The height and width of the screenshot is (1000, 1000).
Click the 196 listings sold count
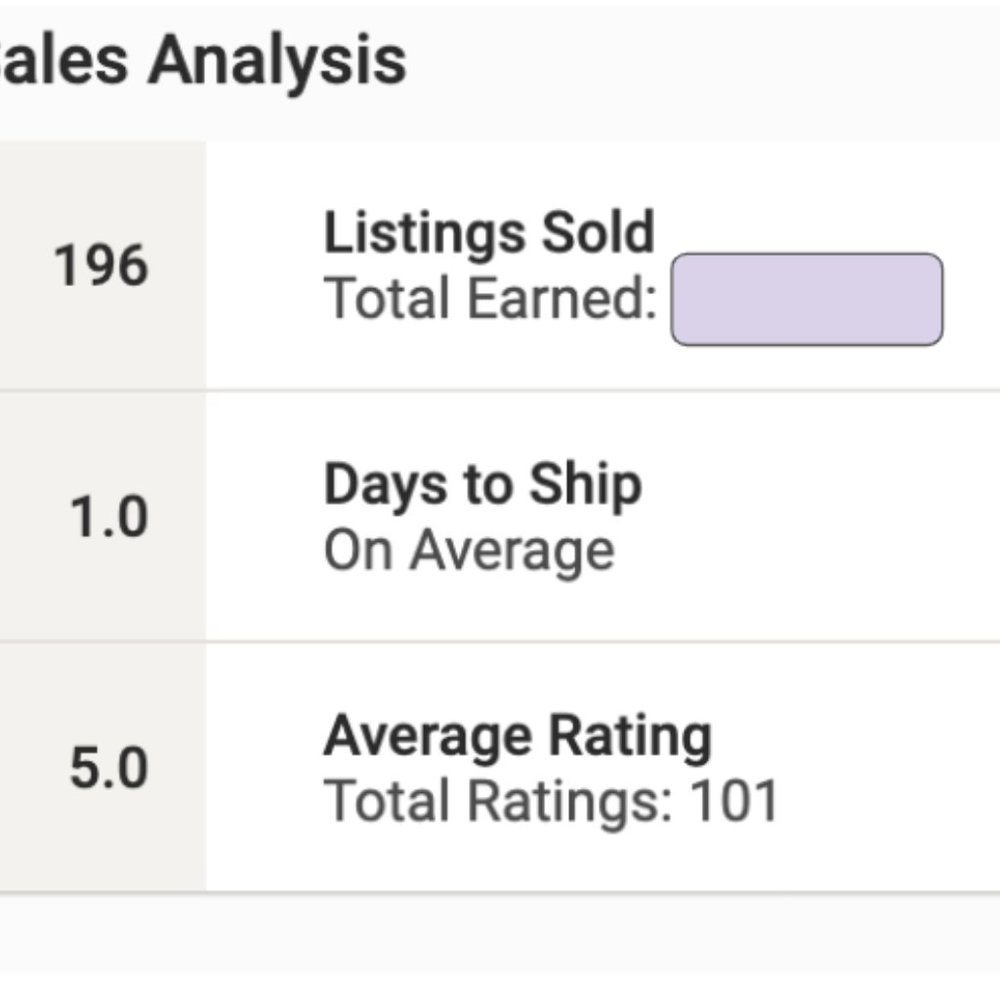101,266
